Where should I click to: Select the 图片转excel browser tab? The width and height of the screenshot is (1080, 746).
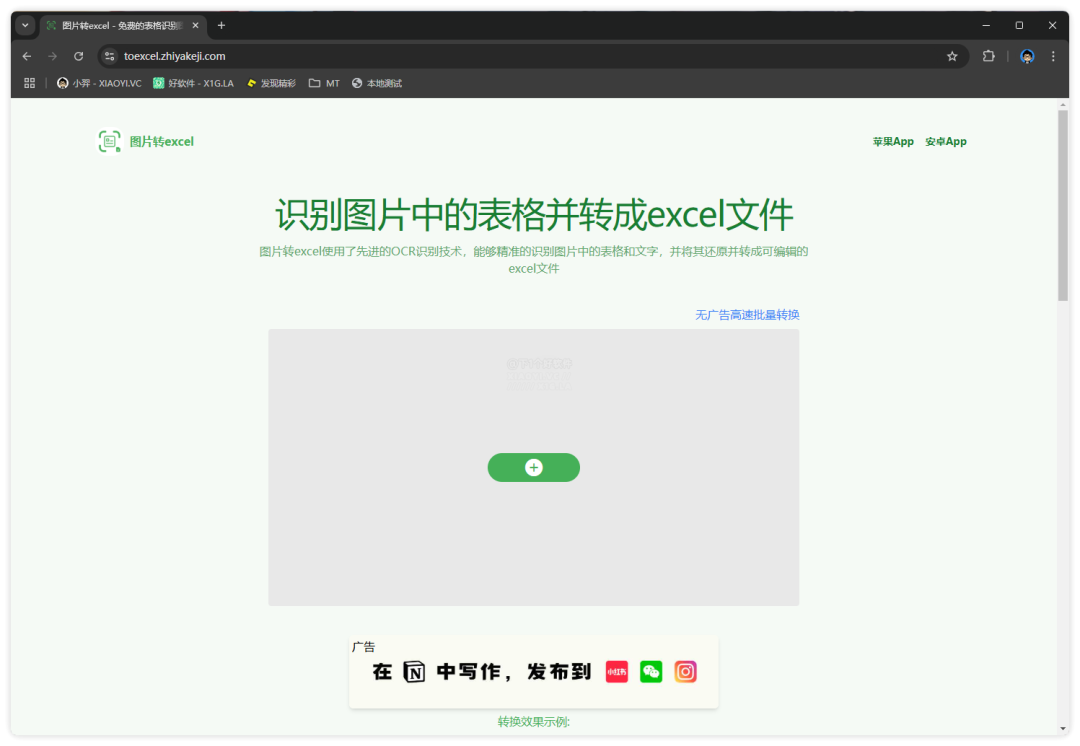pyautogui.click(x=122, y=25)
